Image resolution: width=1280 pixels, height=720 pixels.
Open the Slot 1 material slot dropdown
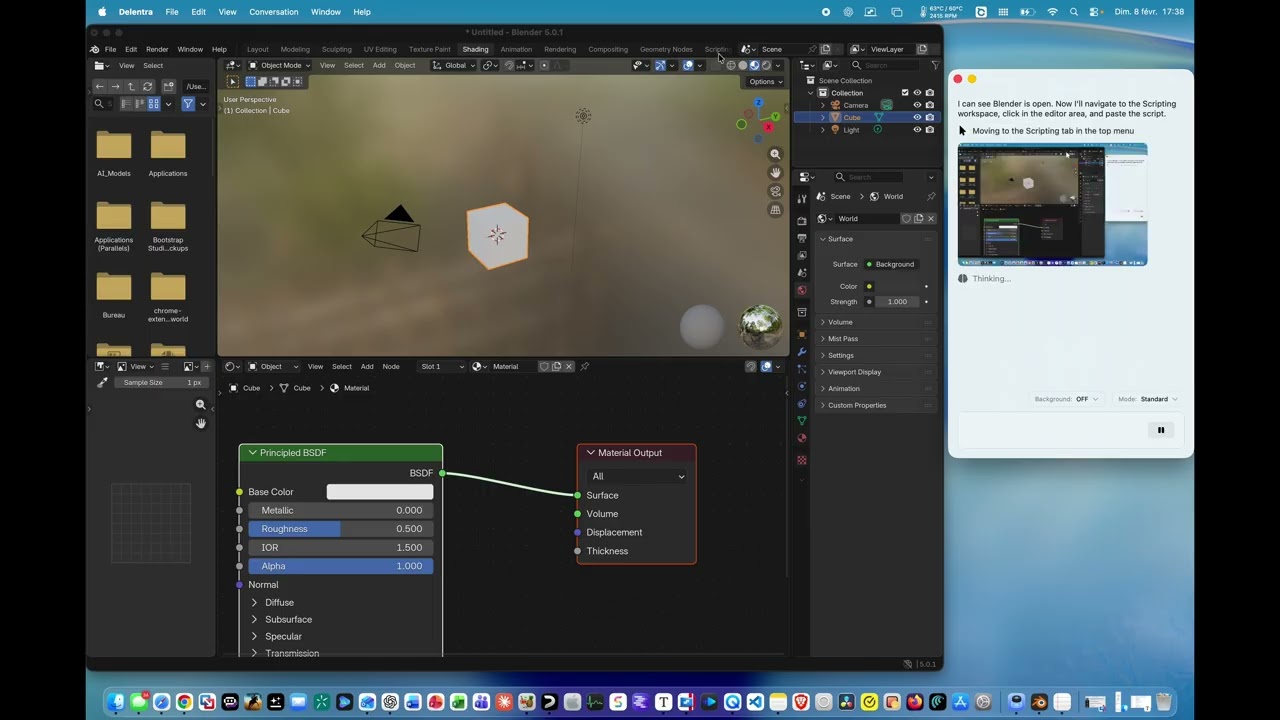tap(441, 366)
